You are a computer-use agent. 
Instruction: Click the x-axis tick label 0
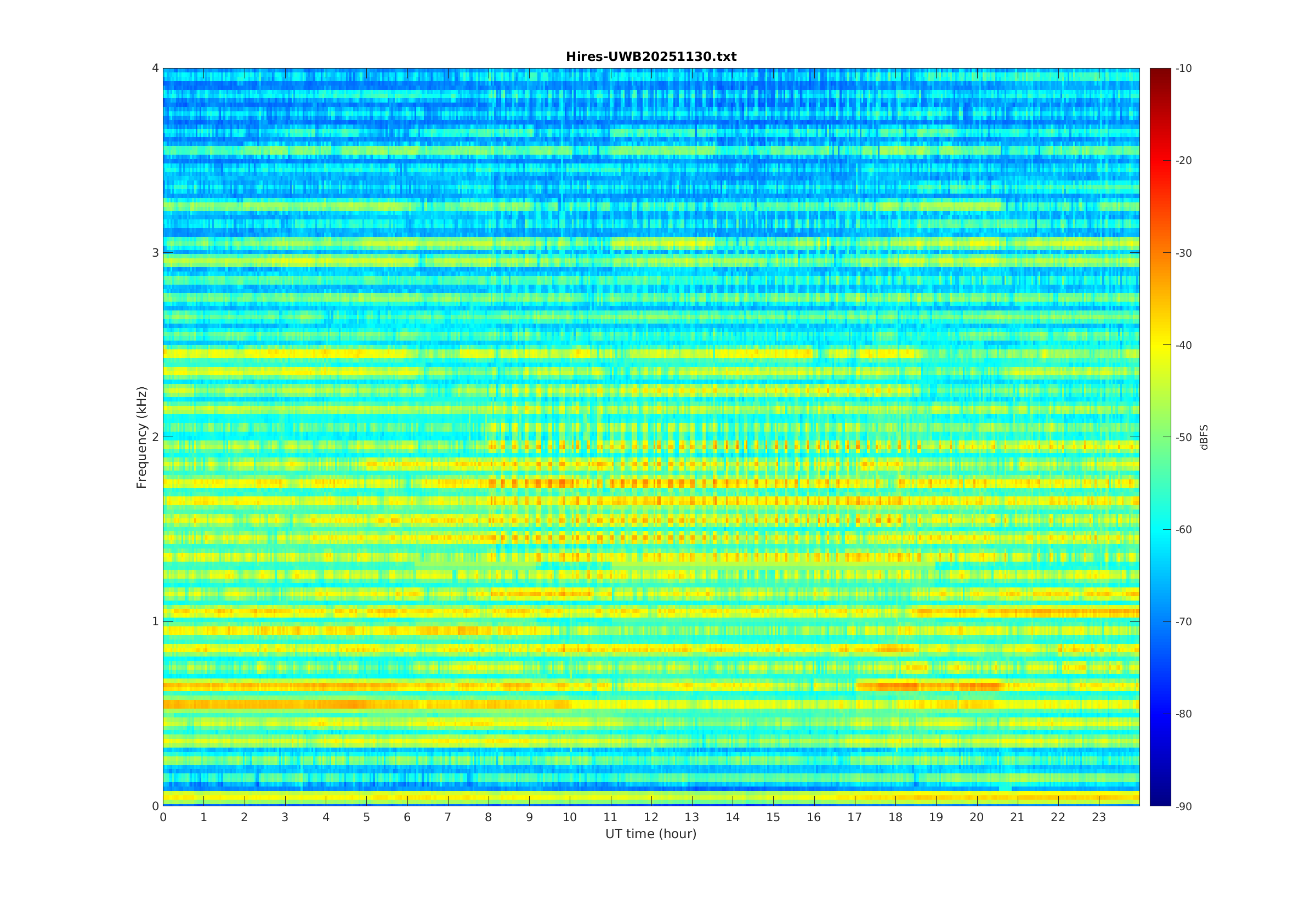click(x=163, y=817)
